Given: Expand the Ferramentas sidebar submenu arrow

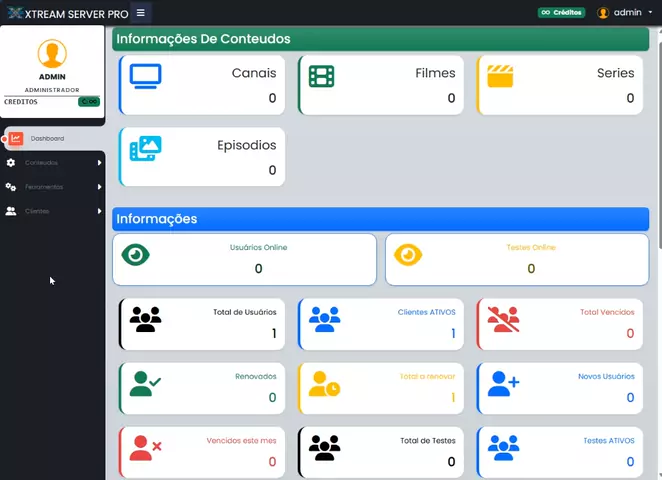Looking at the screenshot, I should click(99, 187).
